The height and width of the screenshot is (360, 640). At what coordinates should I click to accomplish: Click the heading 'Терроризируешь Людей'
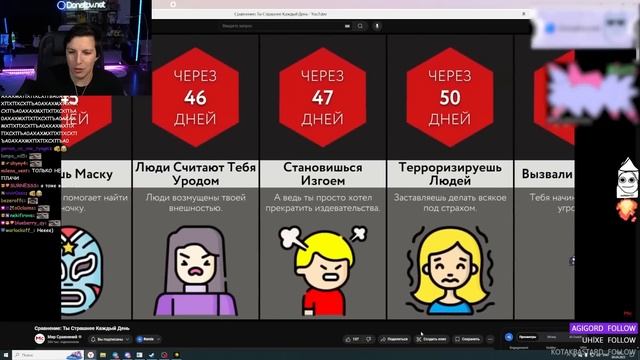tap(450, 173)
